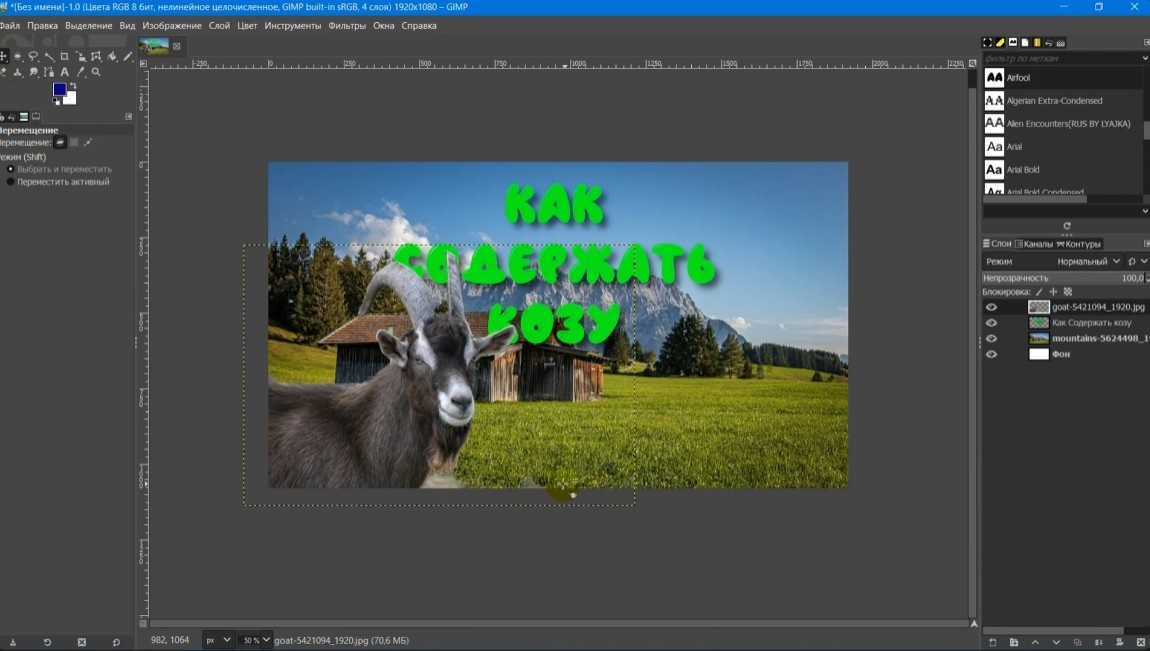Delete the active layer
Image resolution: width=1150 pixels, height=651 pixels.
(1141, 642)
